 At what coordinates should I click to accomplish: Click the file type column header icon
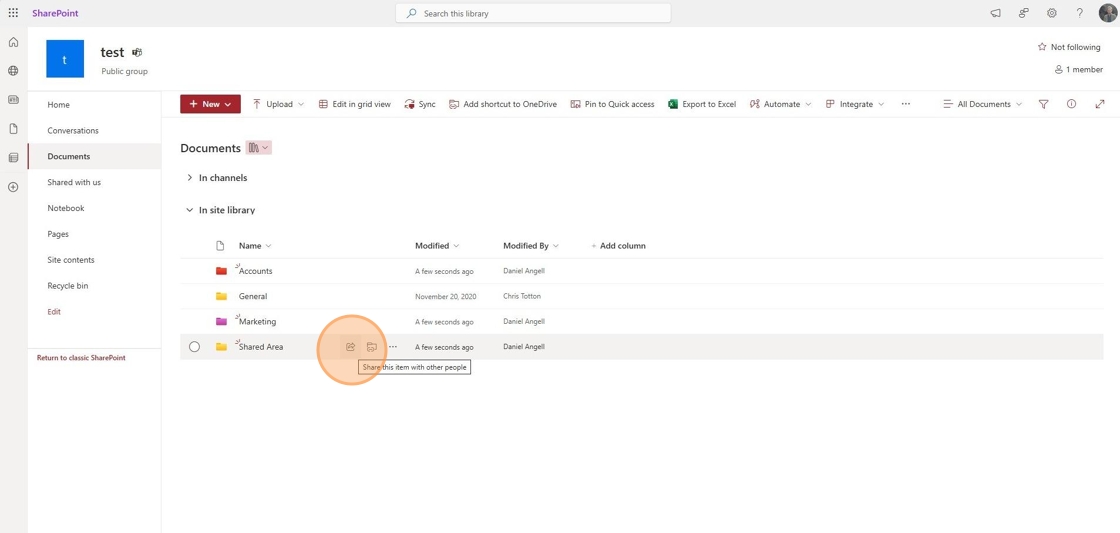(x=220, y=246)
